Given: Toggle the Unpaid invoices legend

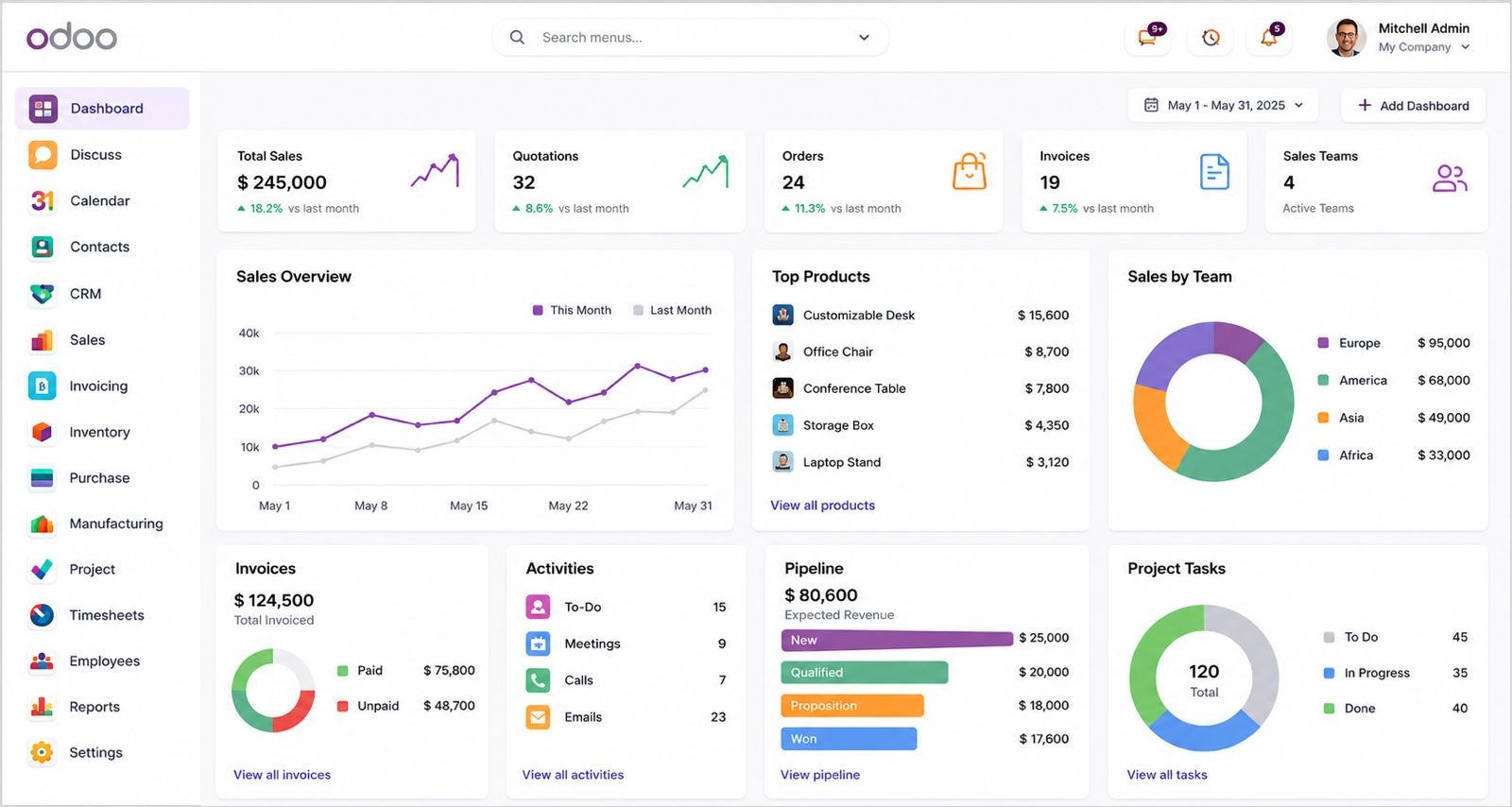Looking at the screenshot, I should [x=368, y=706].
